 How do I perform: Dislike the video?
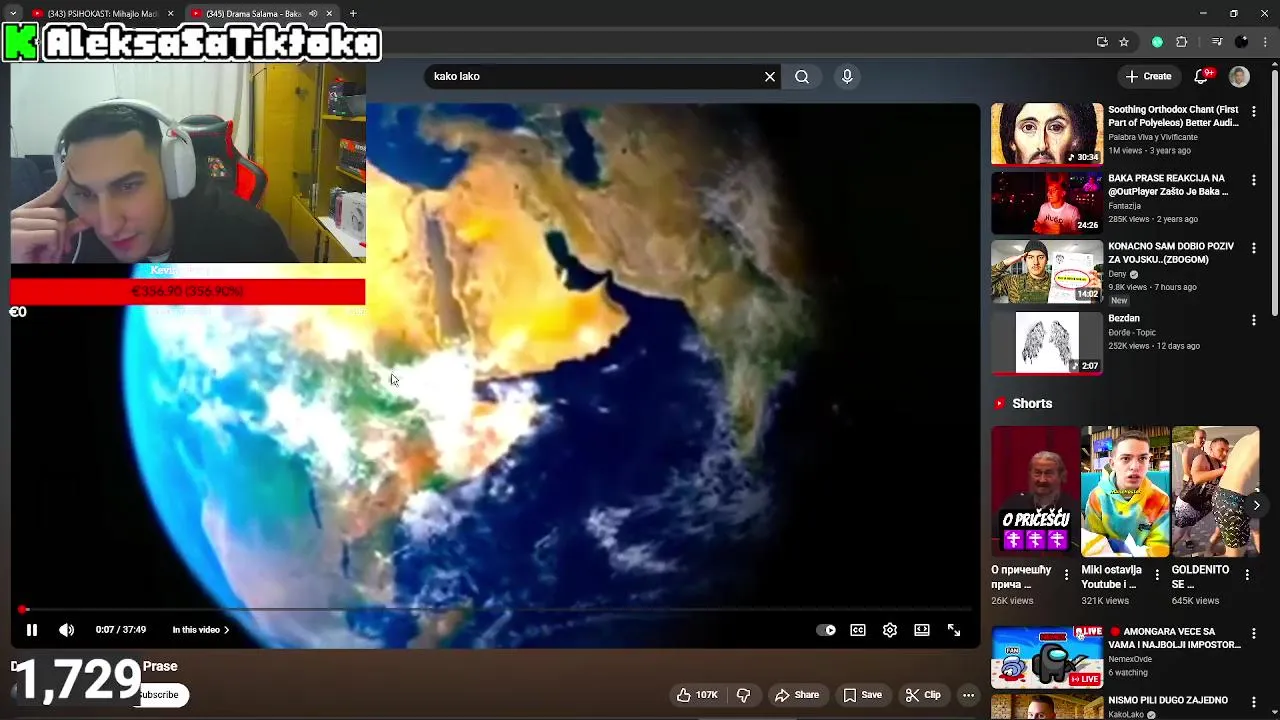[x=743, y=695]
